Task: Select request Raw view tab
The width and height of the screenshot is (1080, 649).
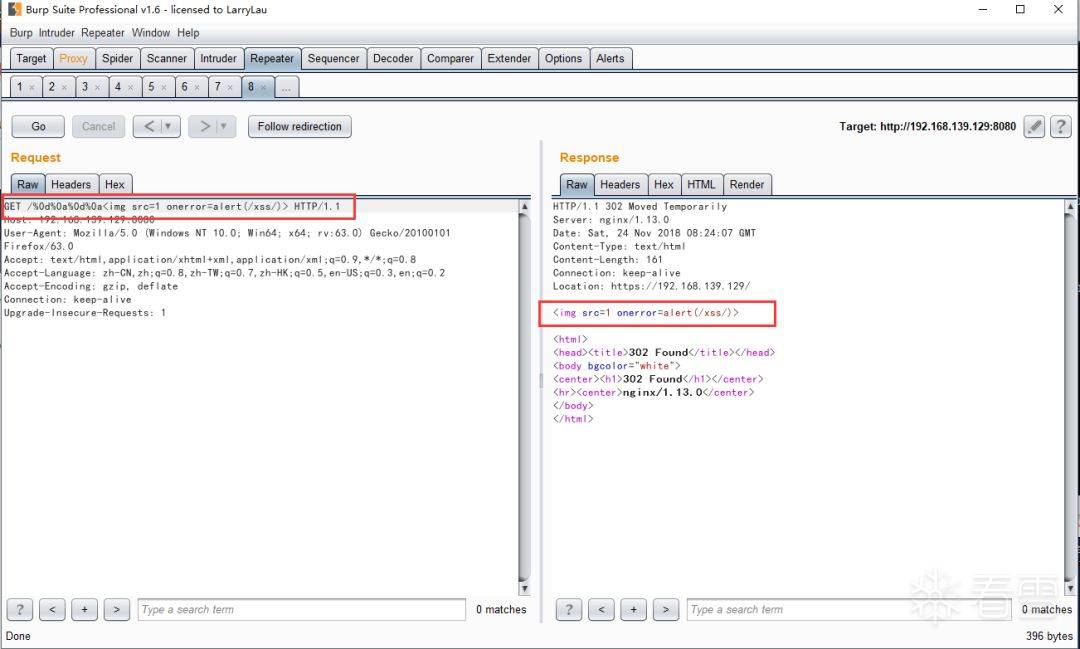Action: tap(28, 185)
